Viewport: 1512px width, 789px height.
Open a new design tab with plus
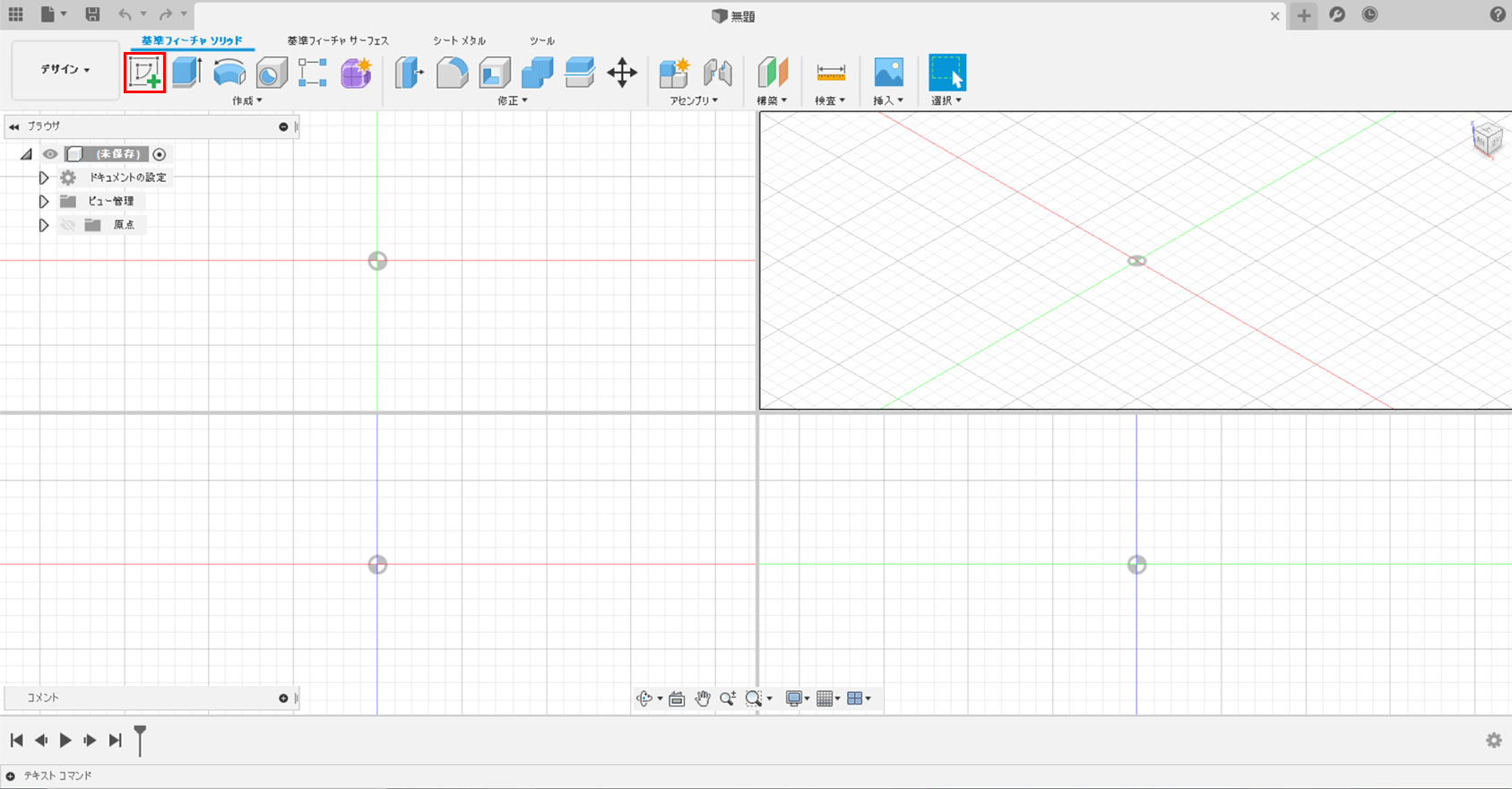[1304, 15]
